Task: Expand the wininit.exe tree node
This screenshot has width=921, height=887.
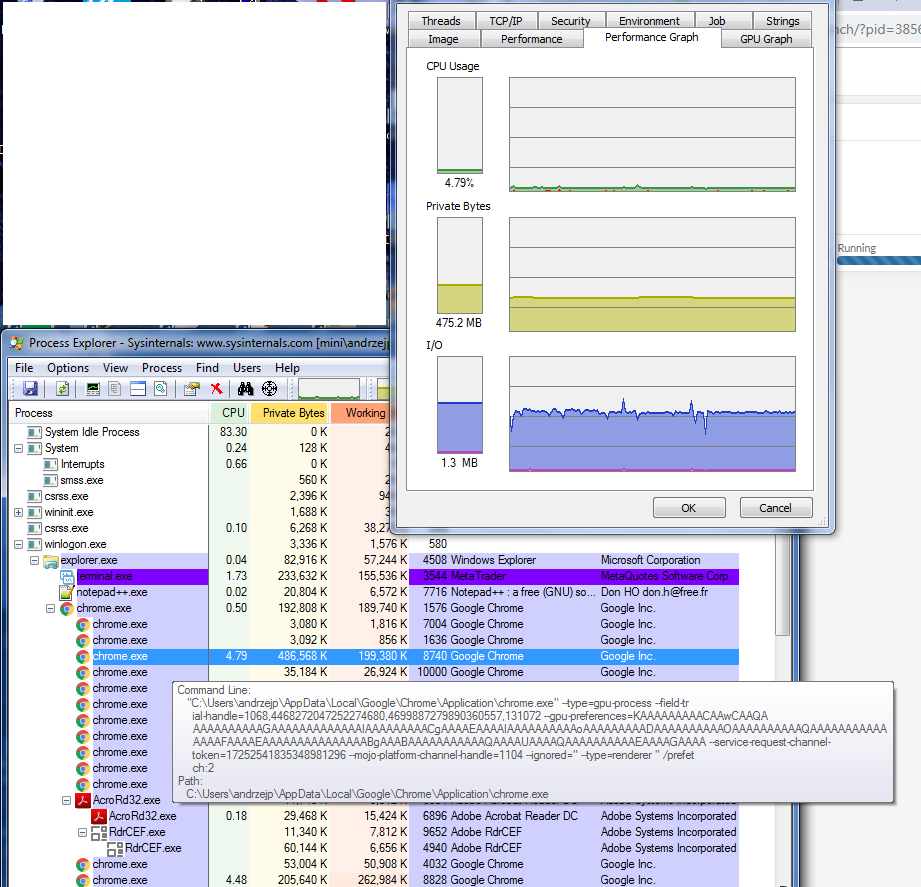Action: click(x=19, y=512)
